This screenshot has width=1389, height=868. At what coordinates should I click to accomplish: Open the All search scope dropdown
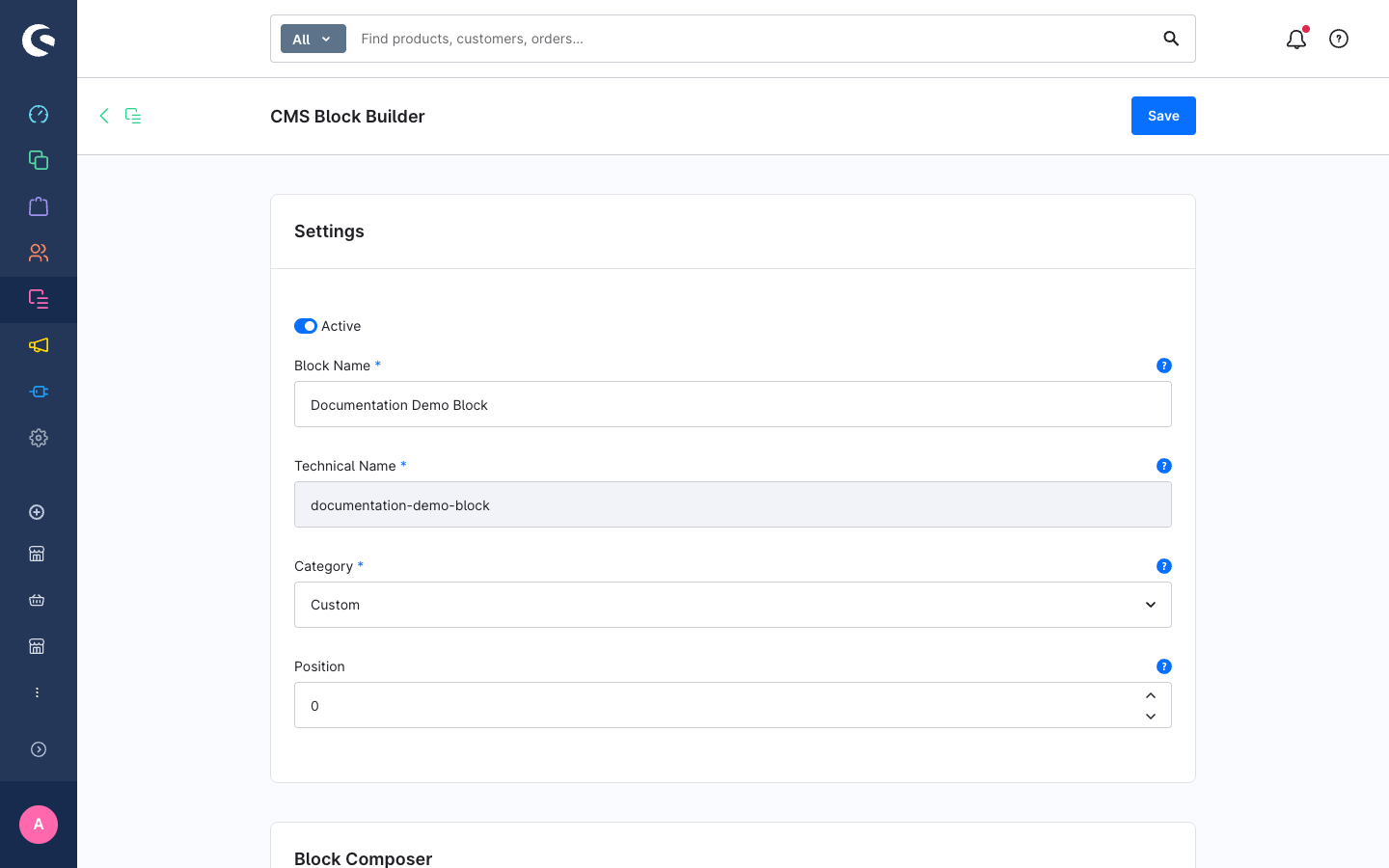[x=313, y=39]
